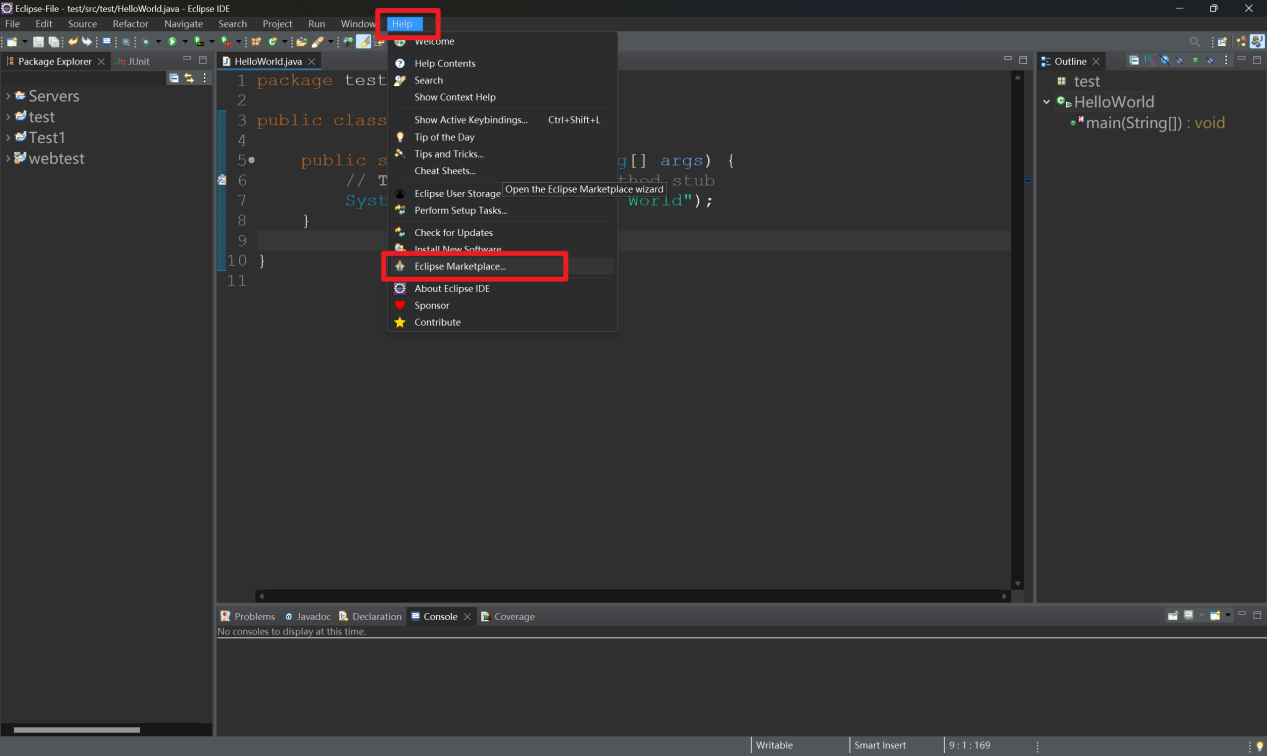This screenshot has height=756, width=1267.
Task: Maximize the Outline view
Action: (x=1257, y=61)
